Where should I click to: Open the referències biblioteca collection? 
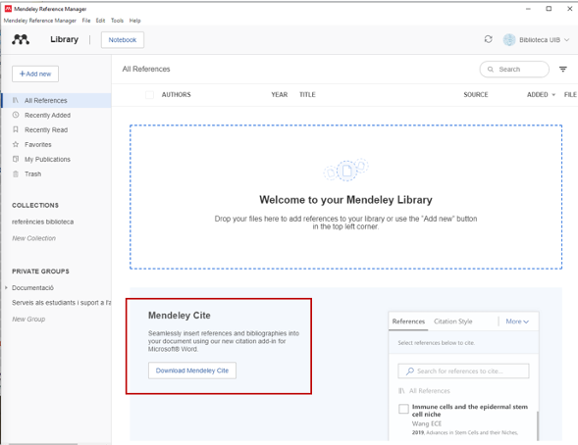tap(43, 222)
